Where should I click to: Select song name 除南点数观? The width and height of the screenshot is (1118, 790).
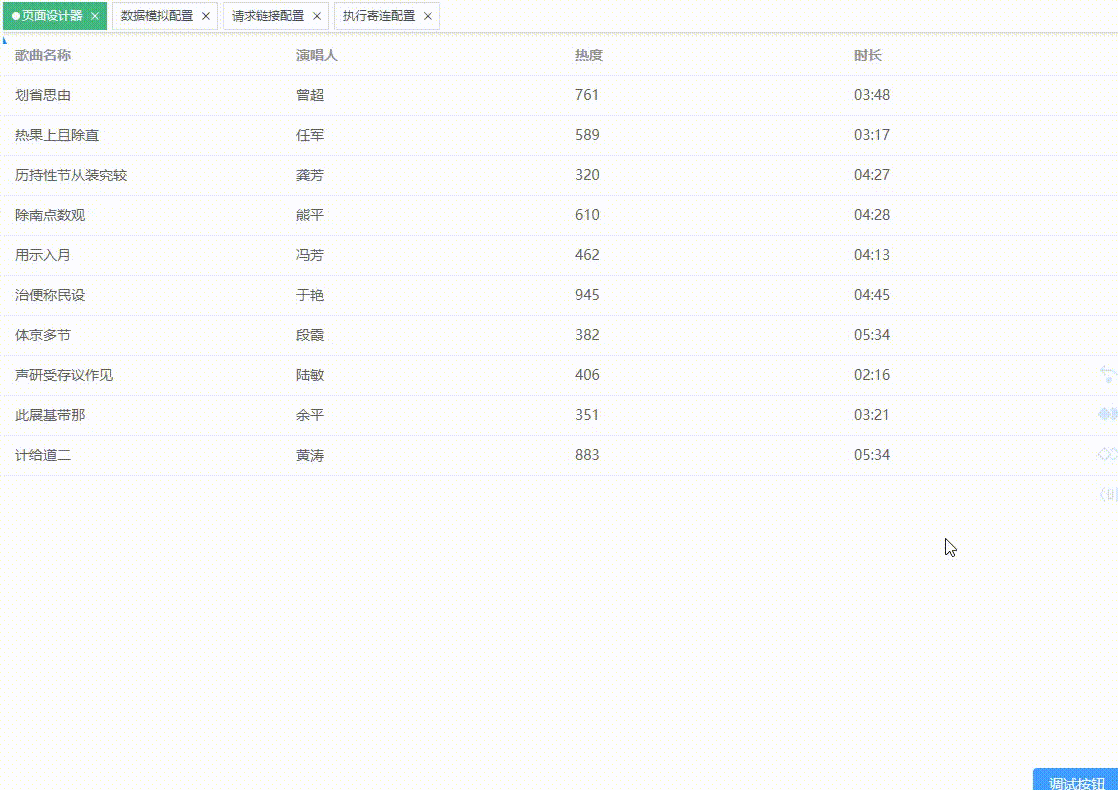pos(50,215)
